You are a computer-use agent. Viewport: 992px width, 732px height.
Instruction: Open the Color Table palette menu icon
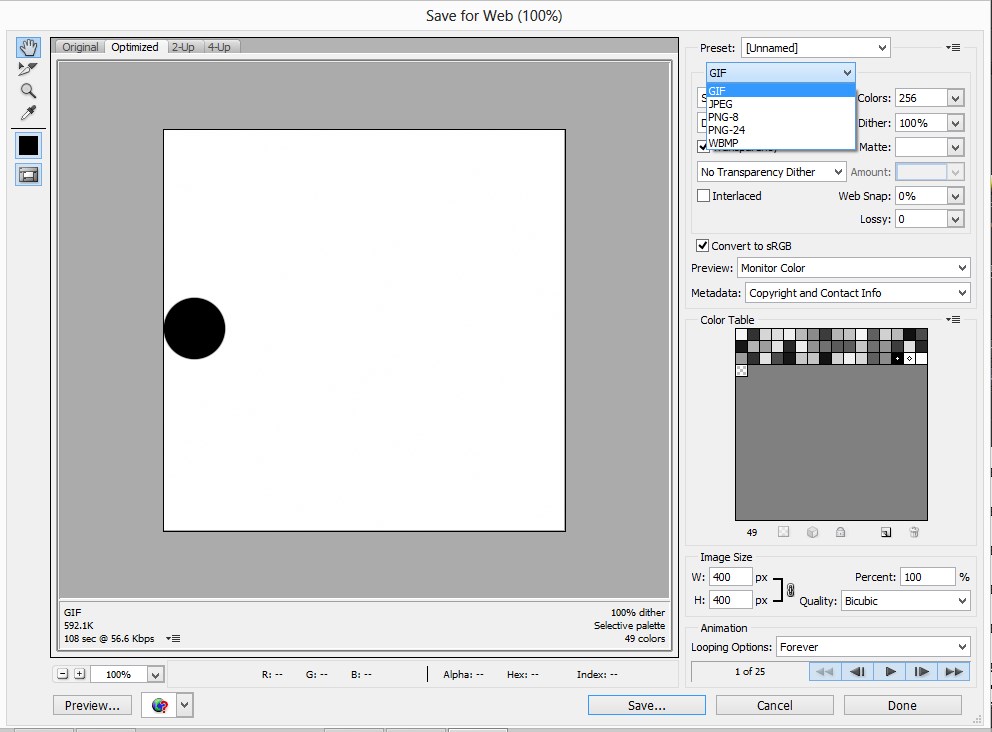coord(953,319)
